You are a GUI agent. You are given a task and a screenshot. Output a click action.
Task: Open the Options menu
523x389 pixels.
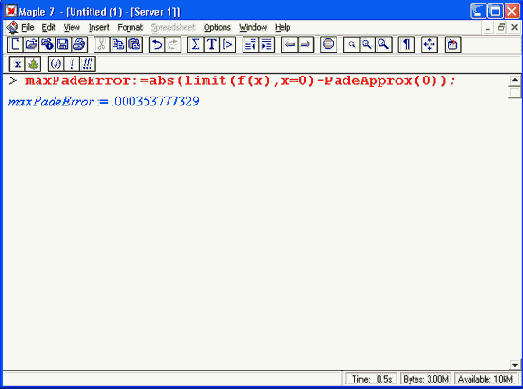(x=217, y=27)
